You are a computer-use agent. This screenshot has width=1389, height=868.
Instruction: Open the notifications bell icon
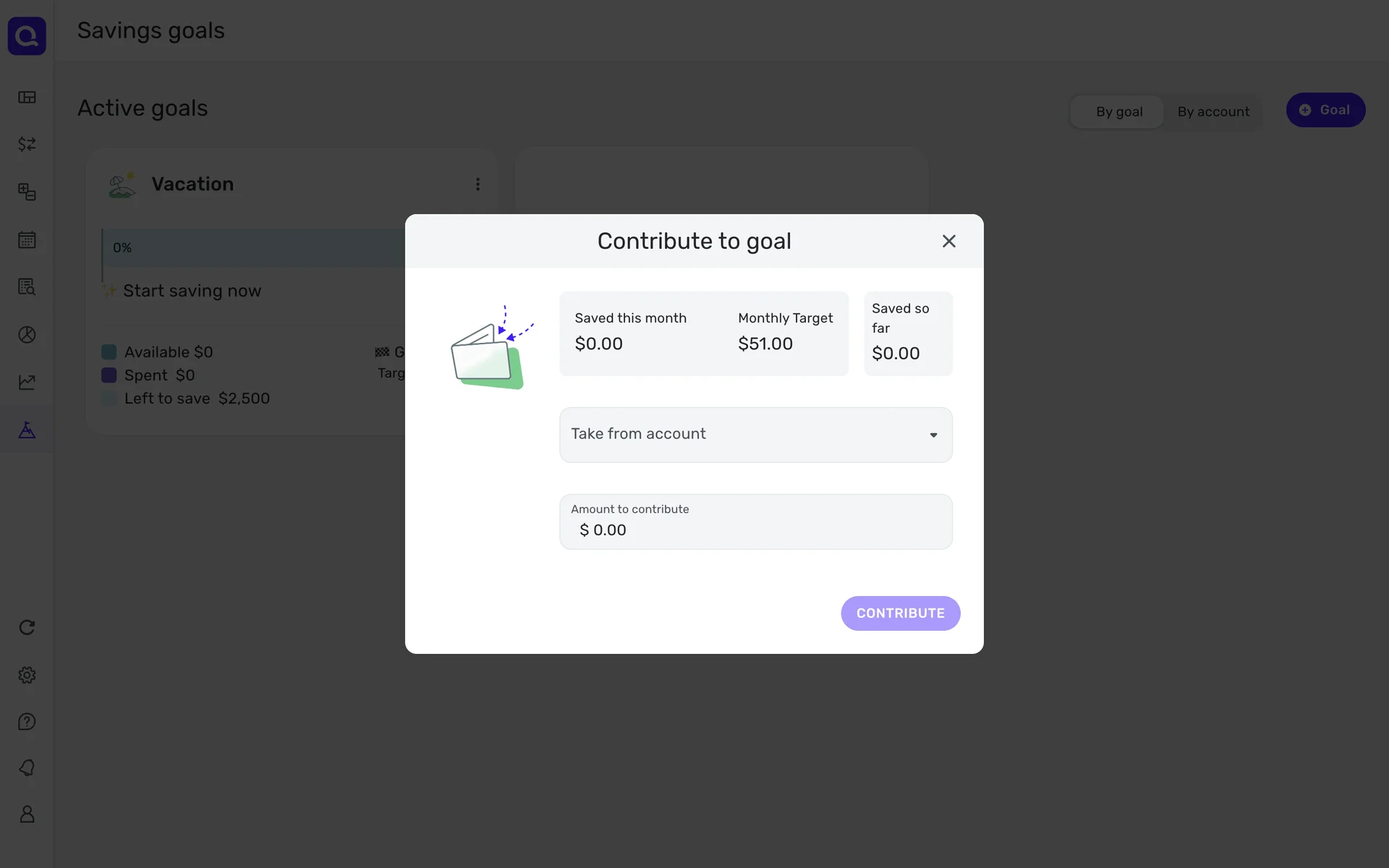pos(27,767)
